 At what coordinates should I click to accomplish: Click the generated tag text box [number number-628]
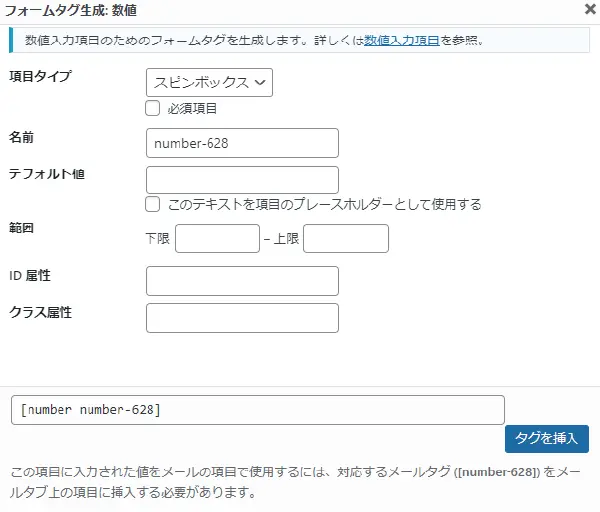point(258,410)
